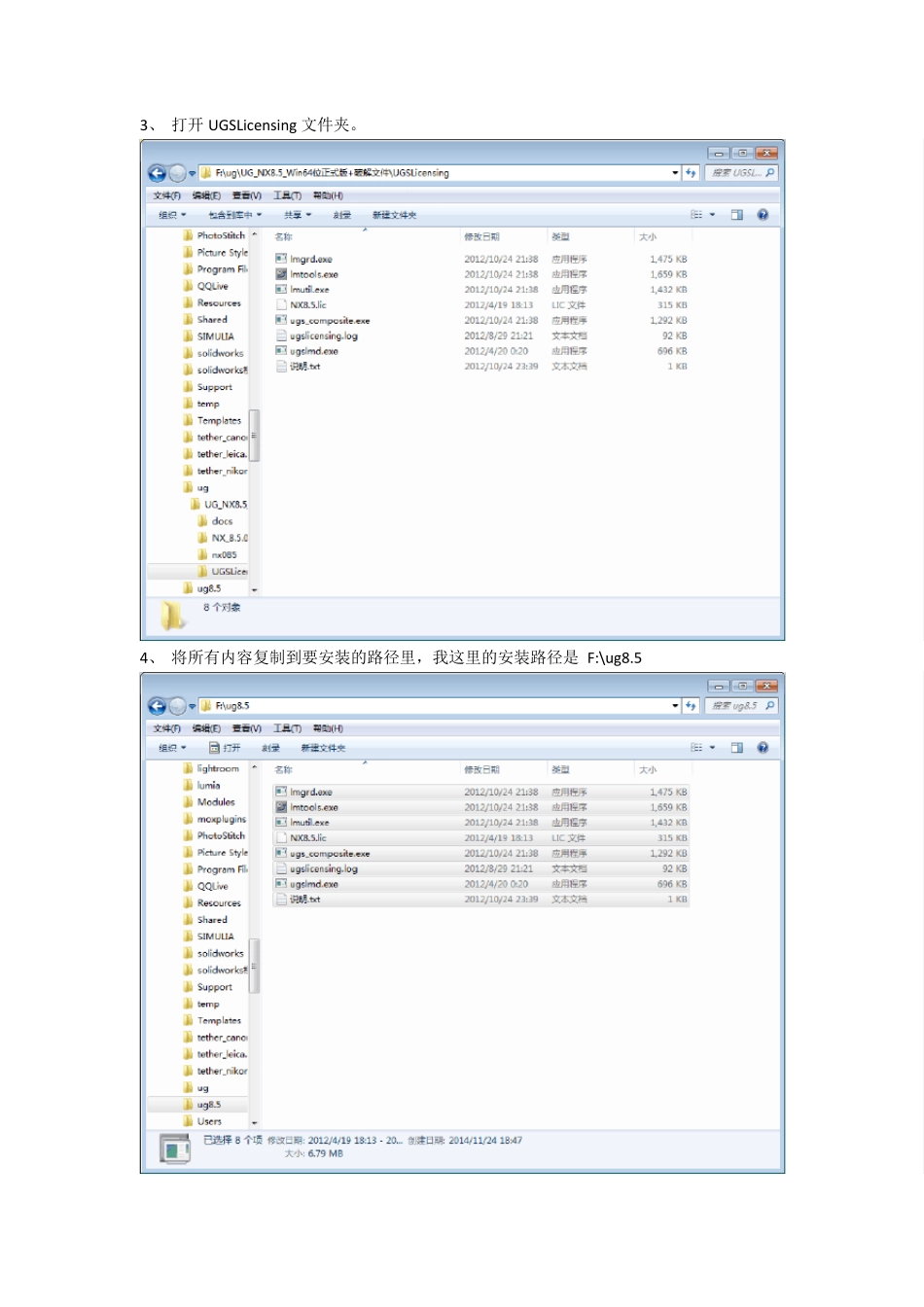
Task: Click the ug8.5 window sidebar scrollbar thumb
Action: tap(254, 967)
